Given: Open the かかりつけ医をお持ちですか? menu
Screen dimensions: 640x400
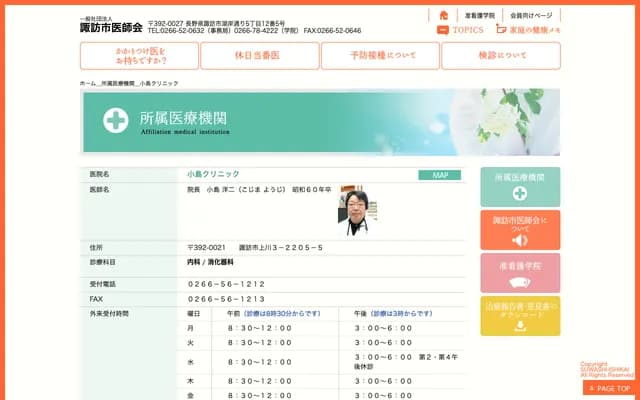Looking at the screenshot, I should (x=139, y=56).
